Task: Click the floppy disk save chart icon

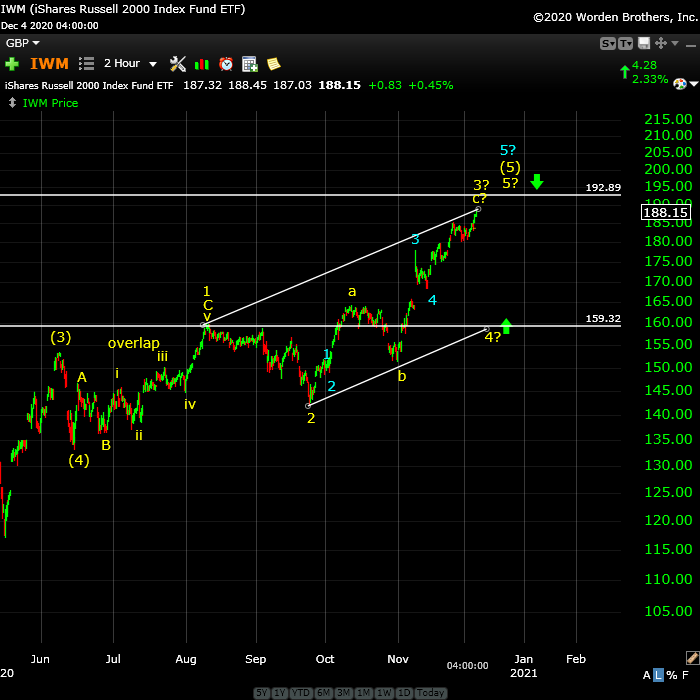Action: (643, 43)
